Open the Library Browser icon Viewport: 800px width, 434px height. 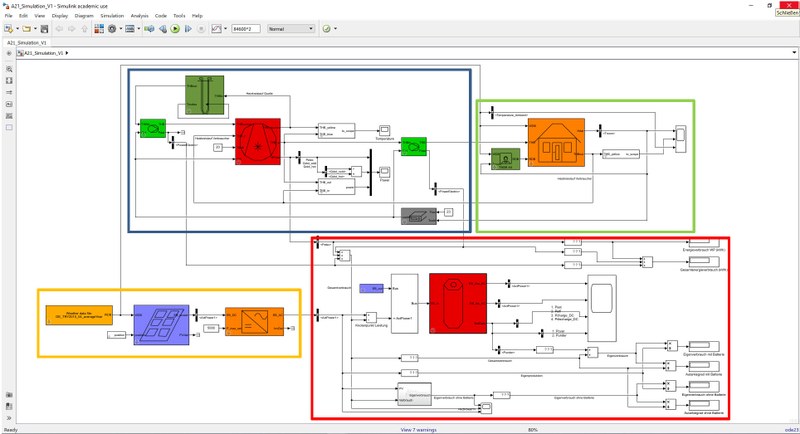click(x=97, y=29)
